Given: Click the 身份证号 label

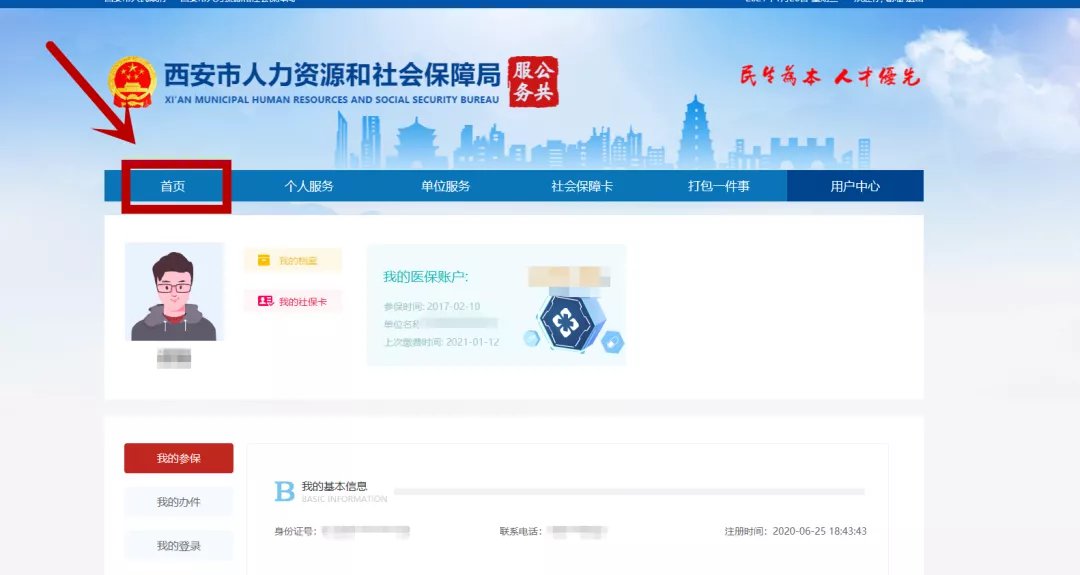Looking at the screenshot, I should point(295,531).
